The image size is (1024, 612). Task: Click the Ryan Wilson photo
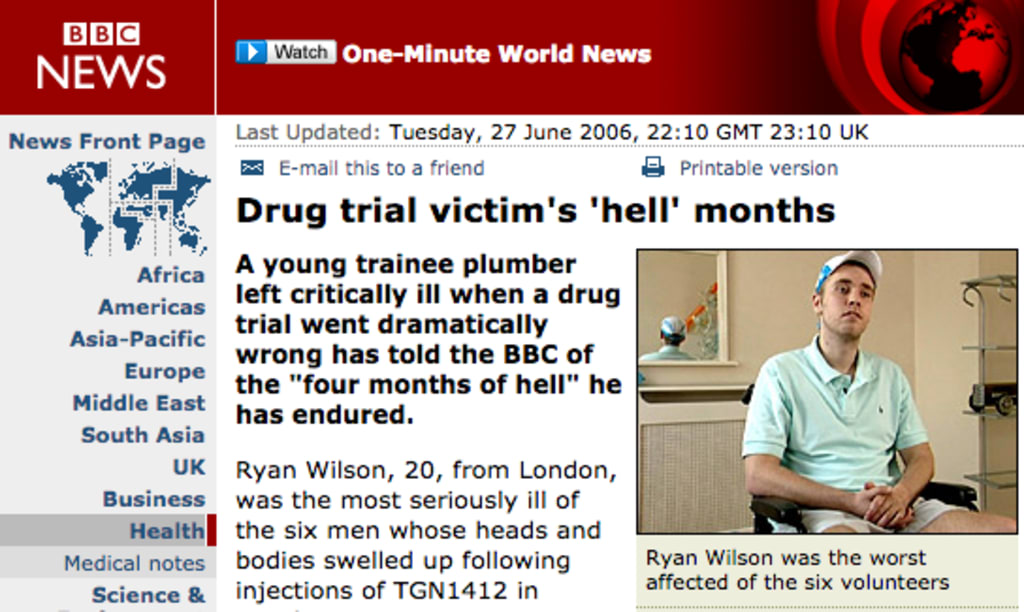pyautogui.click(x=827, y=391)
